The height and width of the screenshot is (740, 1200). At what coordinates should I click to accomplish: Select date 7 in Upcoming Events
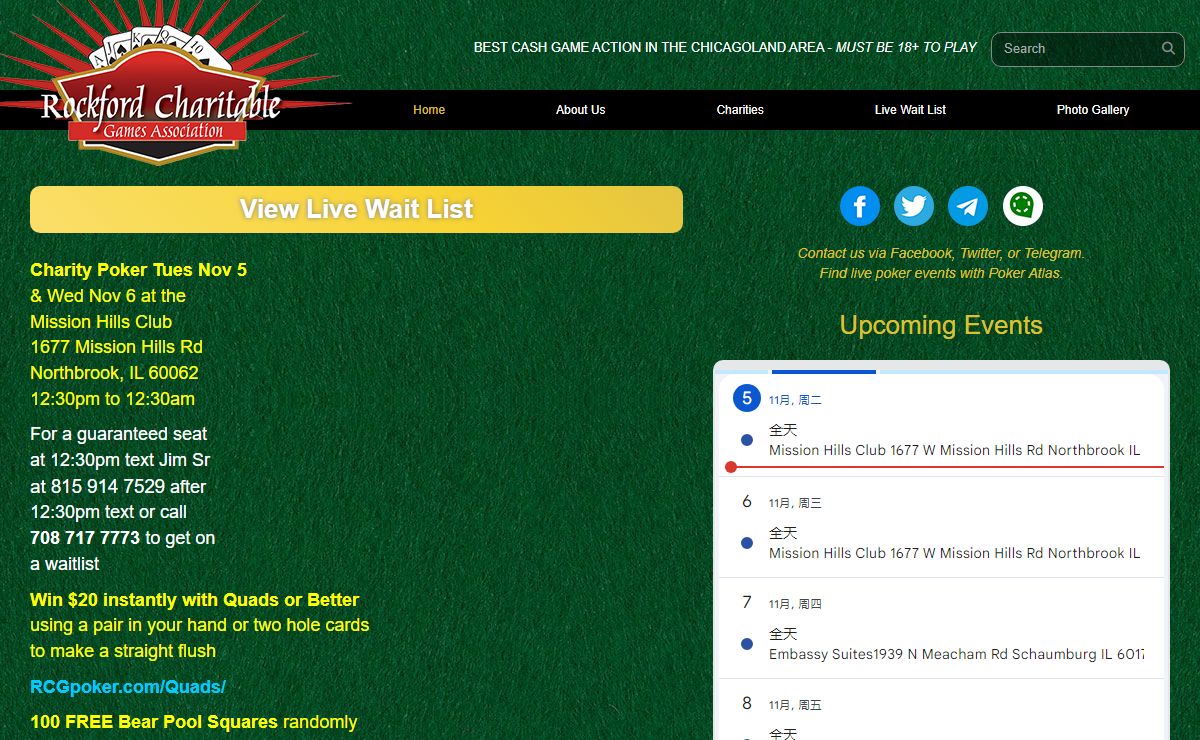(747, 602)
